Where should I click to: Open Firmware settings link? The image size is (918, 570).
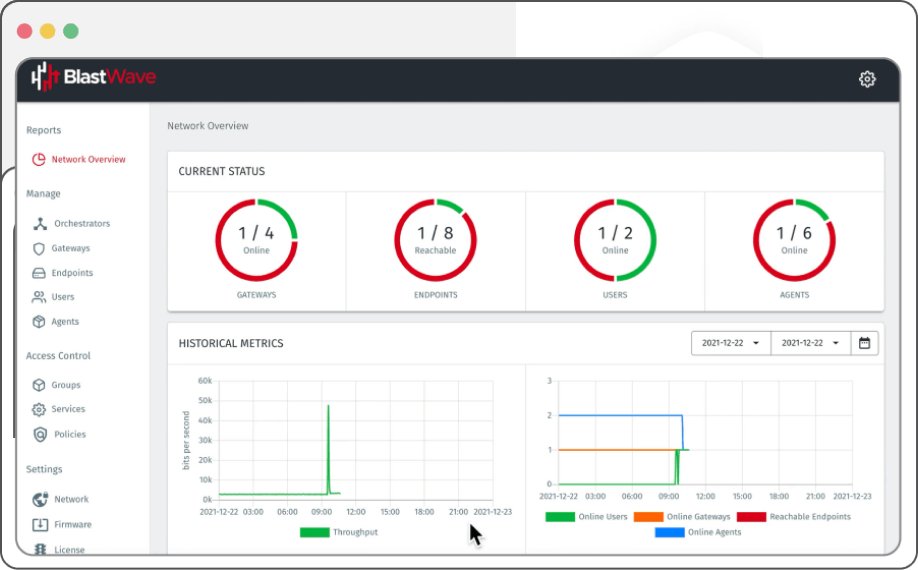point(73,524)
